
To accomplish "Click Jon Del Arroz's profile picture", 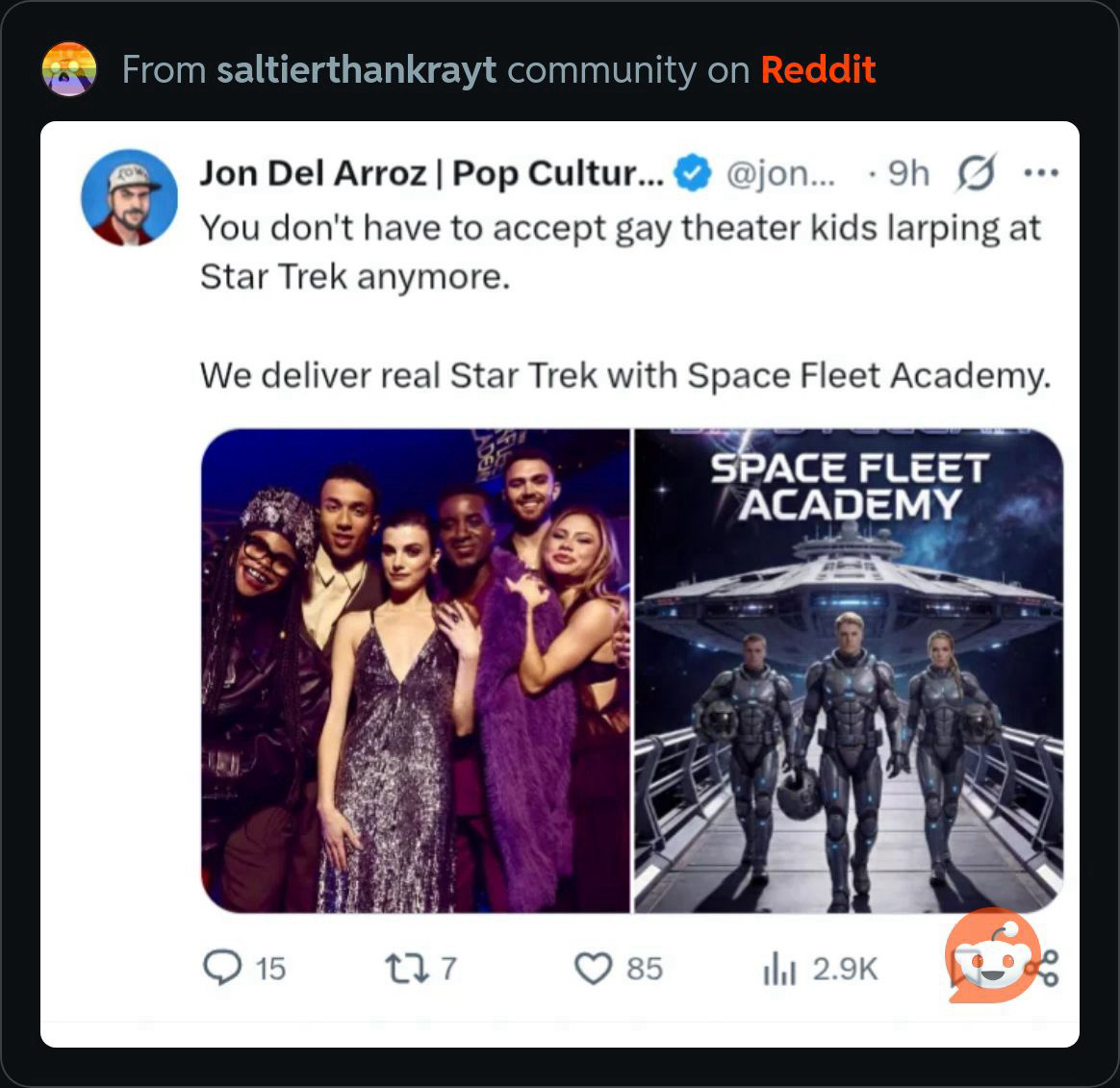I will click(x=129, y=197).
